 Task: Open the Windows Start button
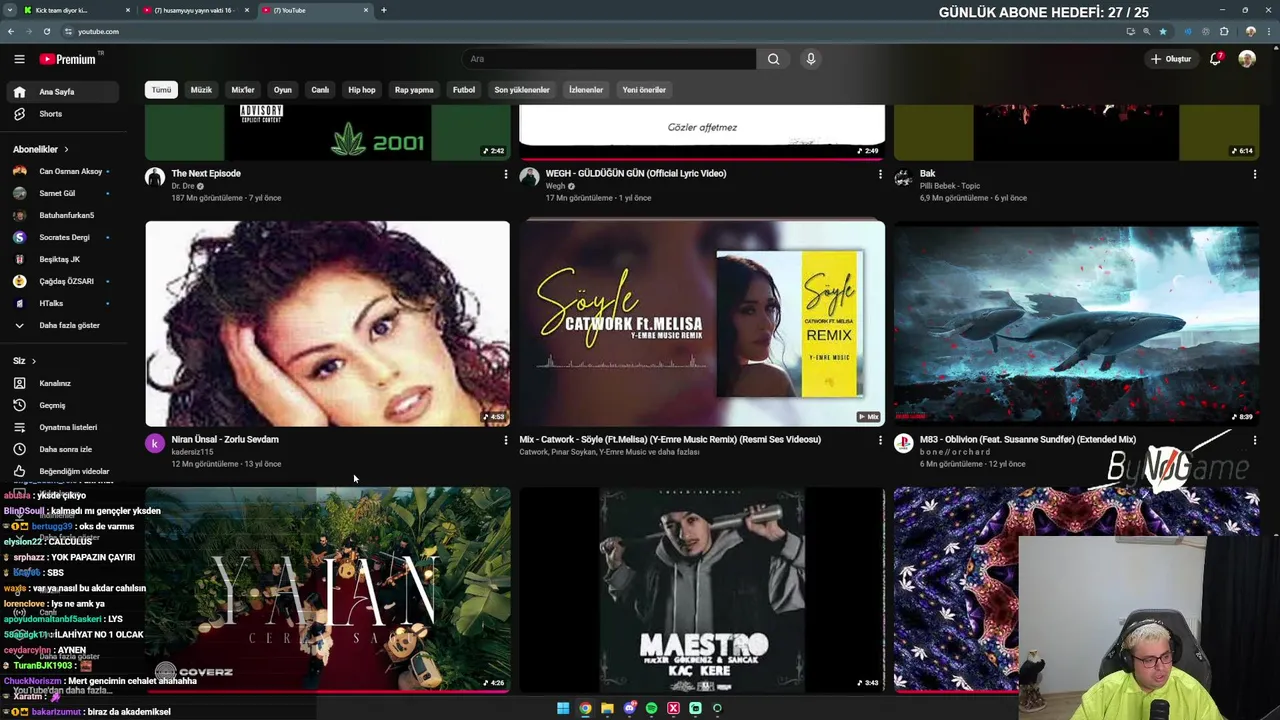point(563,708)
